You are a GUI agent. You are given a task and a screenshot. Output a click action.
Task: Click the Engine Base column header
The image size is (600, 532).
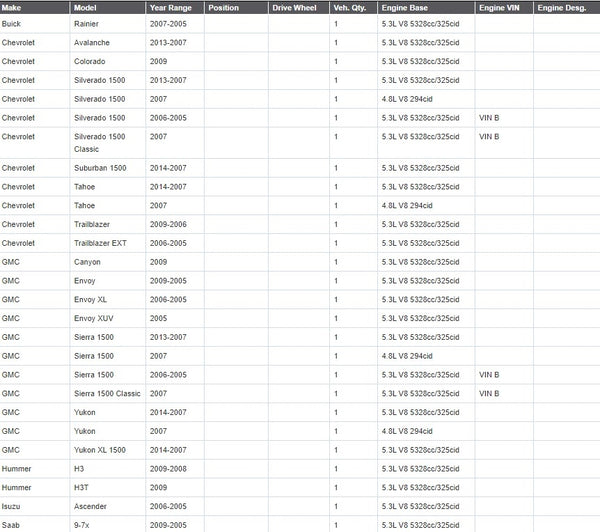pyautogui.click(x=405, y=7)
